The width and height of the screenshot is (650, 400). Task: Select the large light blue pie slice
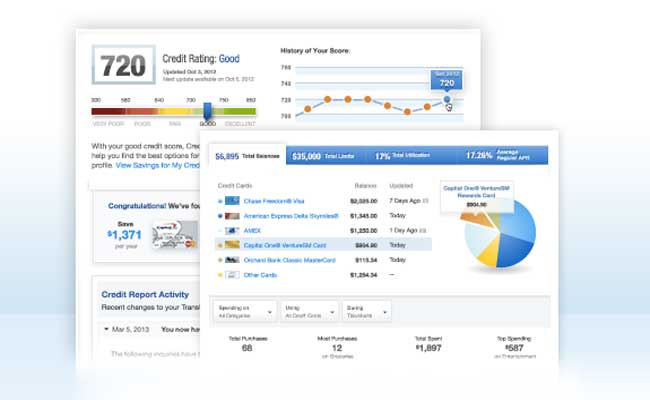[518, 220]
